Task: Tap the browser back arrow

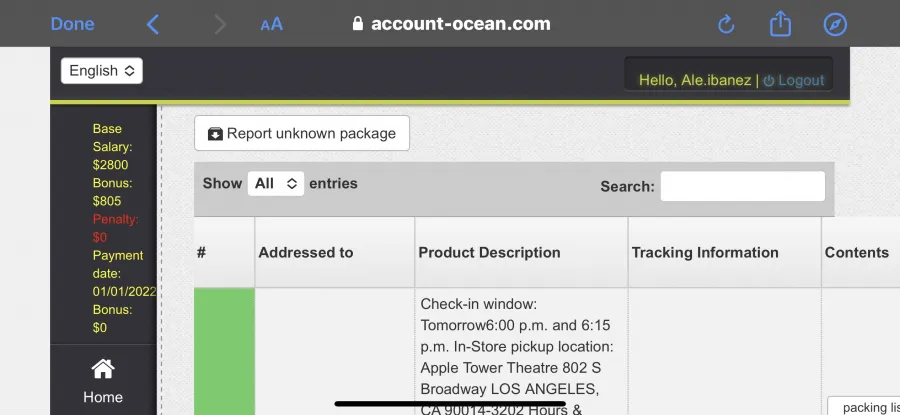Action: tap(153, 24)
